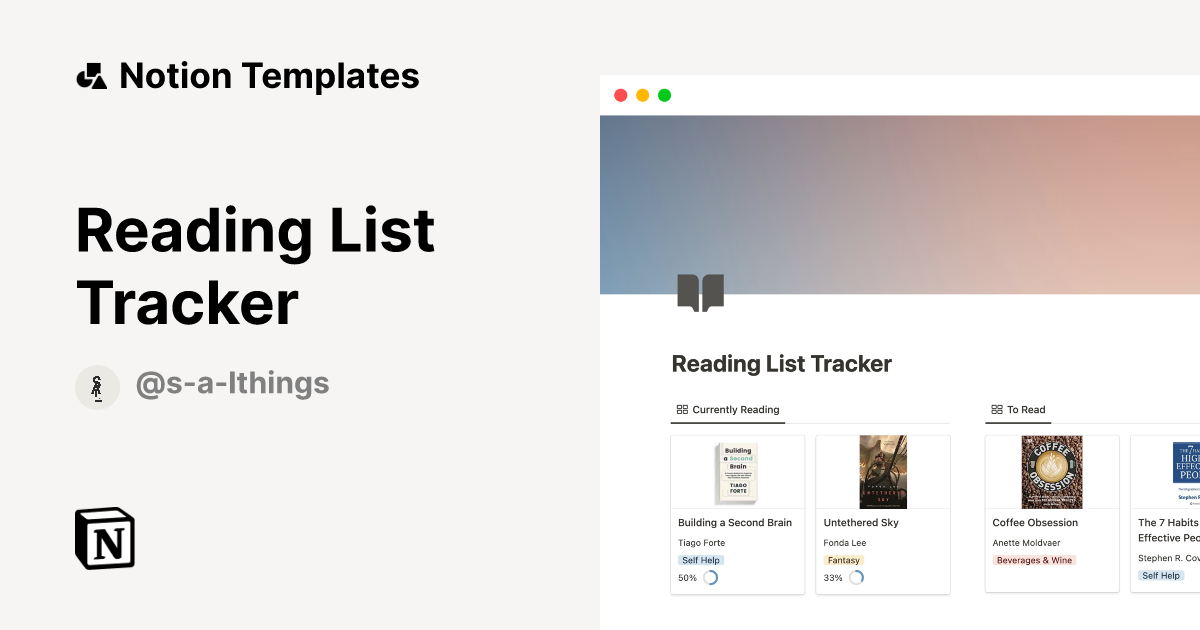This screenshot has width=1200, height=630.
Task: Toggle the green traffic light to zoom the window
Action: (x=663, y=93)
